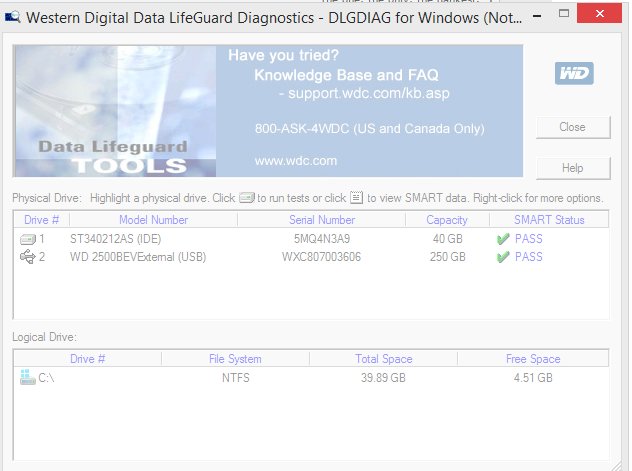Sort by SMART Status column header

[549, 220]
